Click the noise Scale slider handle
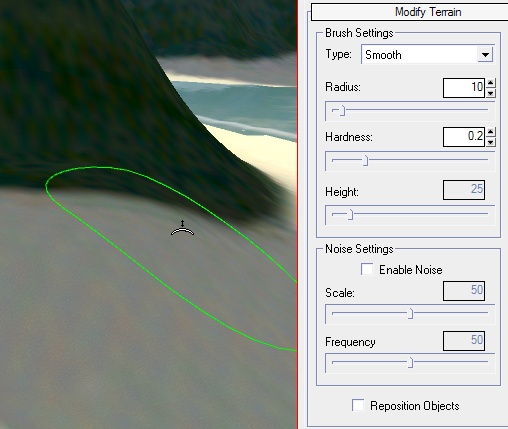The height and width of the screenshot is (429, 508). coord(411,314)
